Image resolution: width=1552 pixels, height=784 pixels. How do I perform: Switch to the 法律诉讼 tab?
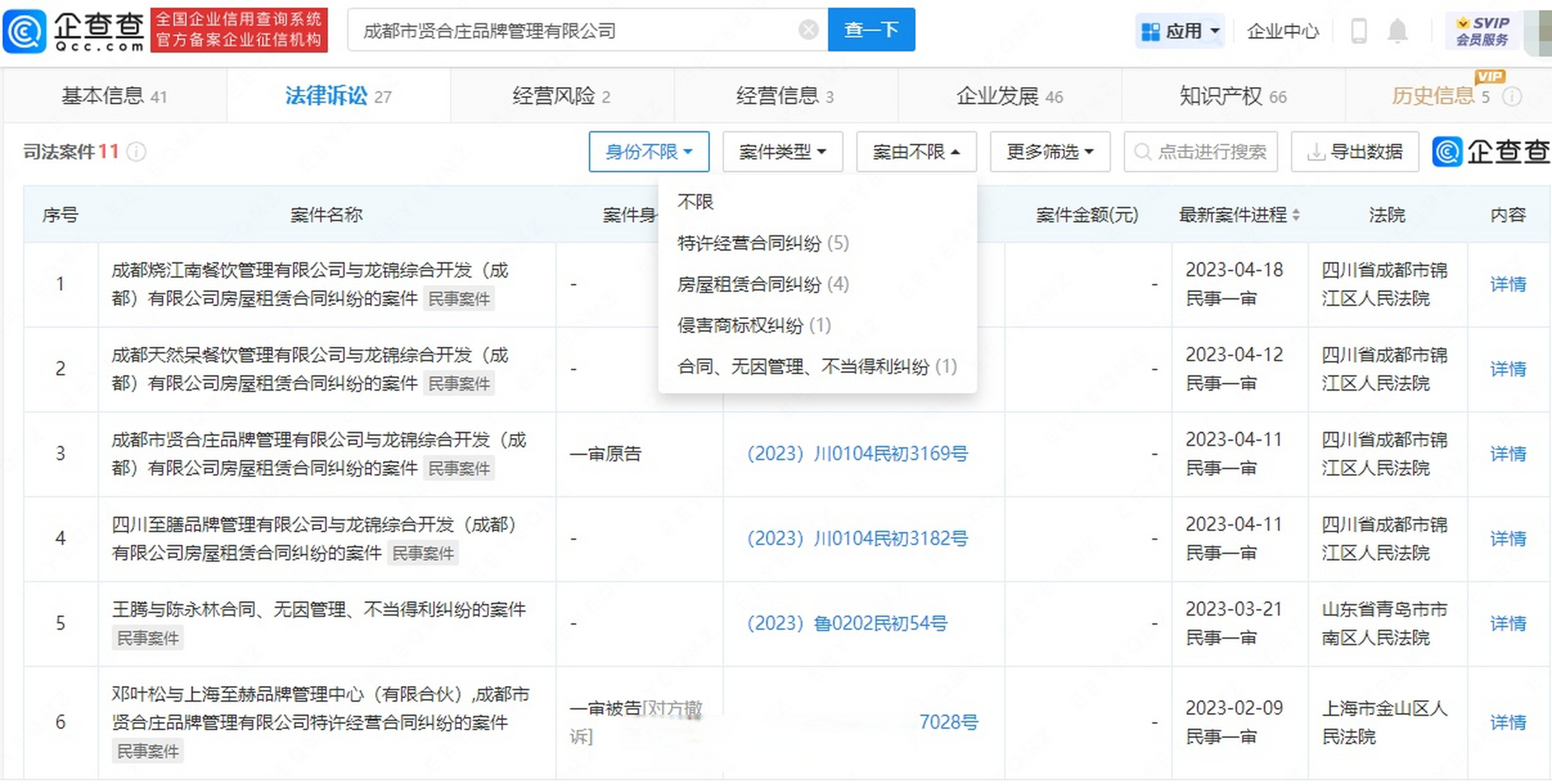(338, 96)
